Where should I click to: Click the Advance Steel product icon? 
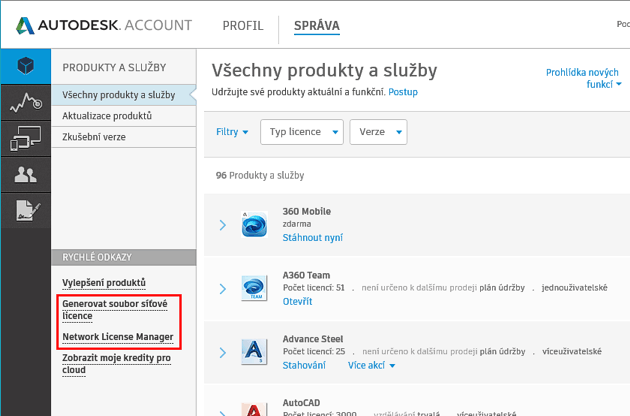pyautogui.click(x=254, y=351)
